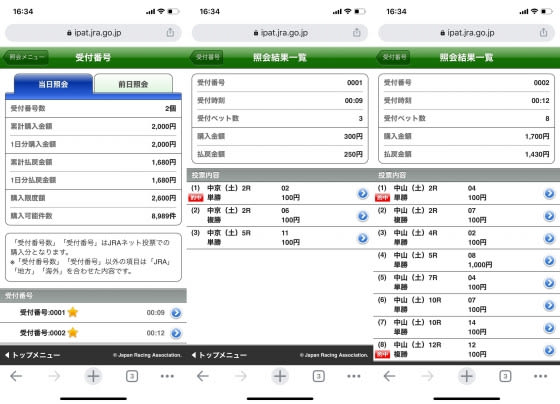
Task: Go back via 照会メニュー button
Action: click(x=26, y=57)
